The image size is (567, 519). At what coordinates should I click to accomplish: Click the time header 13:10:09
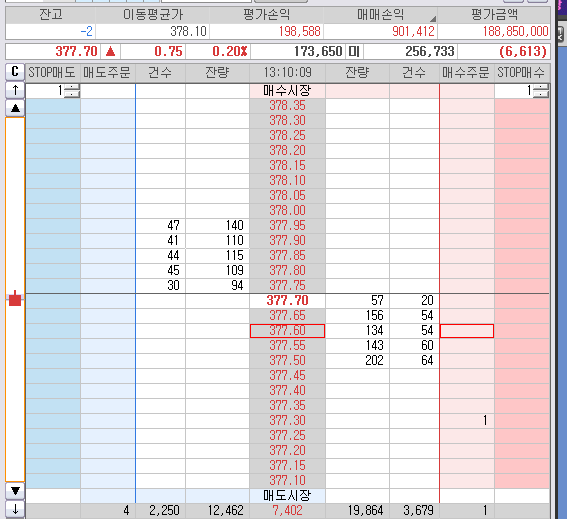pyautogui.click(x=287, y=72)
